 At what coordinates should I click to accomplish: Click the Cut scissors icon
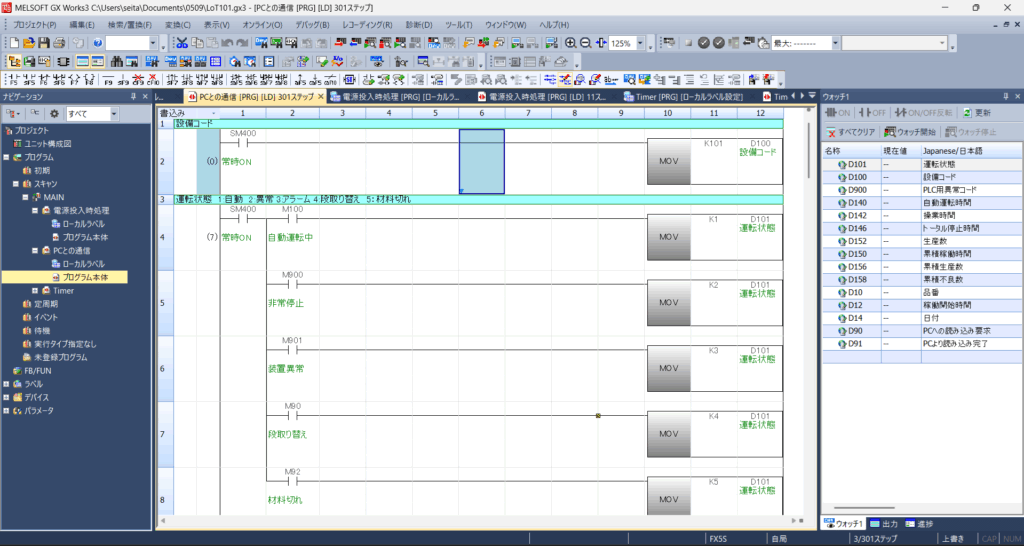pos(181,43)
